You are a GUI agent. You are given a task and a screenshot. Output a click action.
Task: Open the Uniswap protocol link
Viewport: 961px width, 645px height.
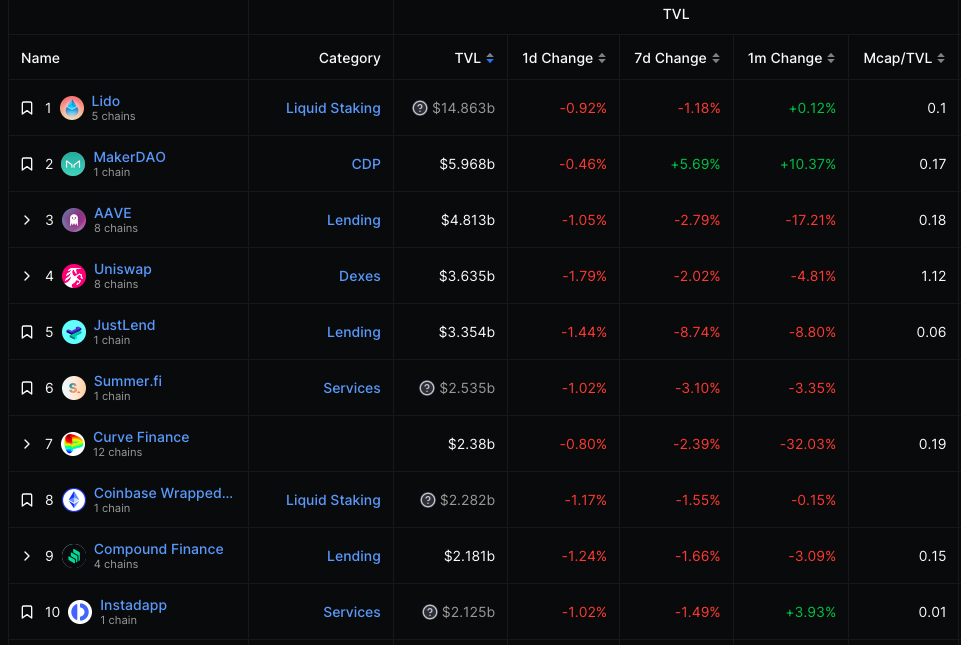(123, 269)
